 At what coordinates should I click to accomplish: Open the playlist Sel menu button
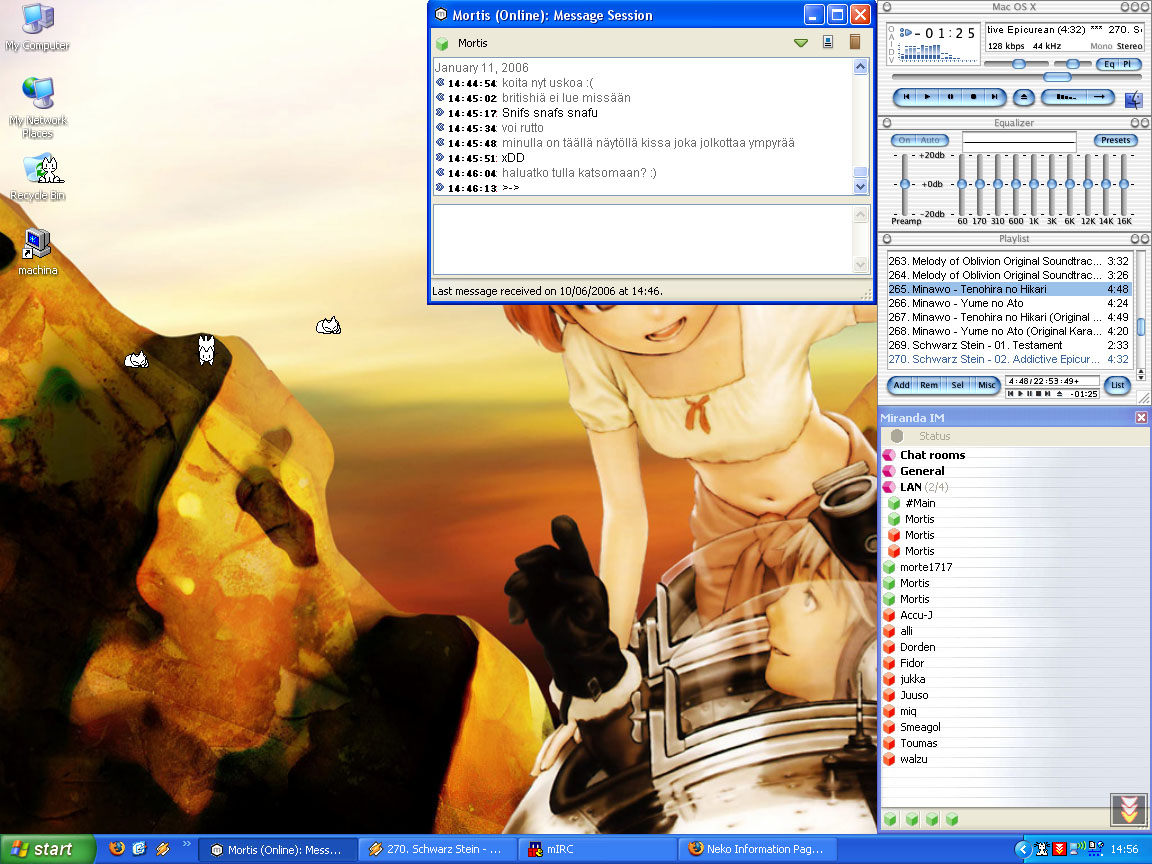point(957,385)
